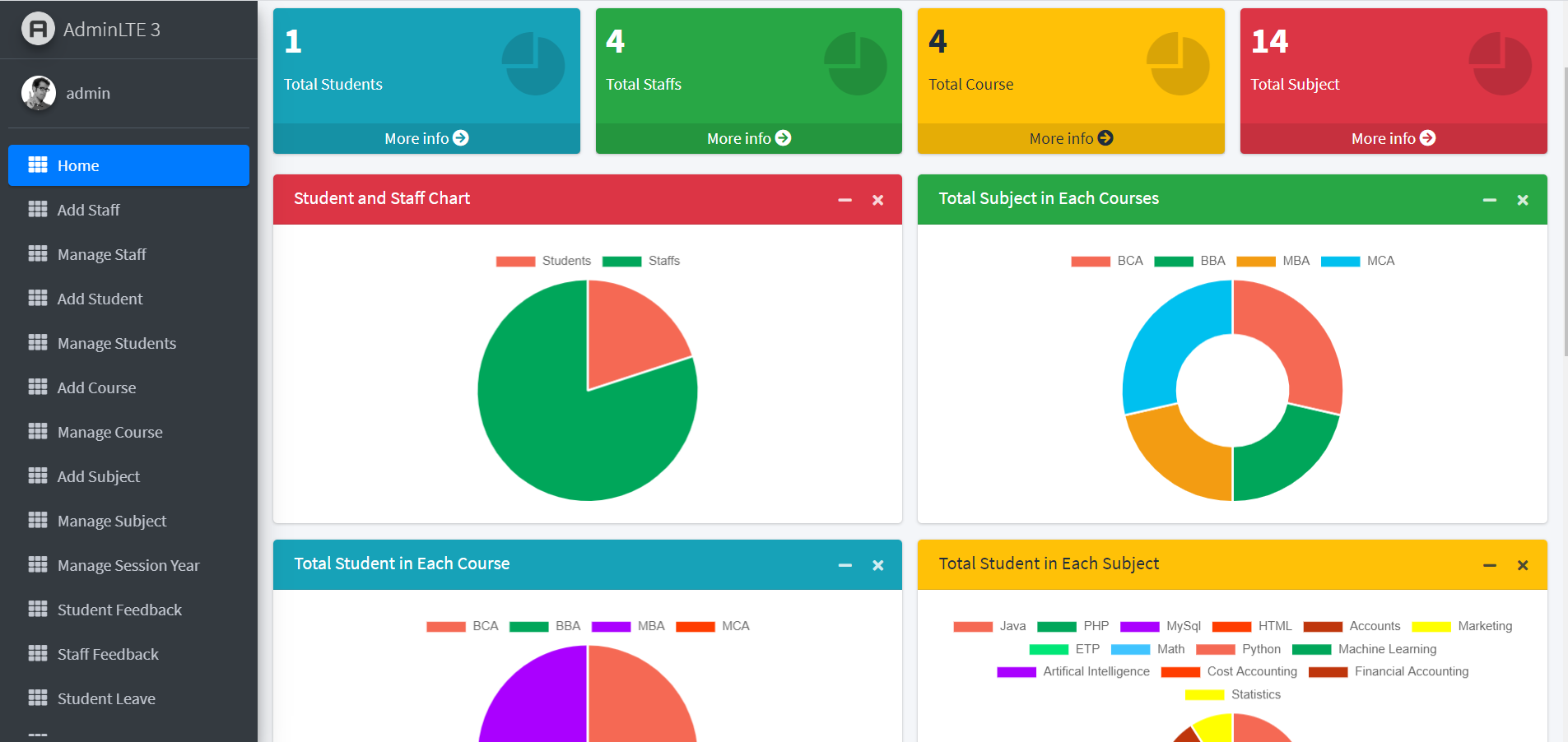Screen dimensions: 1568x742
Task: Click the arrow icon in Total Staffs More info
Action: pos(783,138)
